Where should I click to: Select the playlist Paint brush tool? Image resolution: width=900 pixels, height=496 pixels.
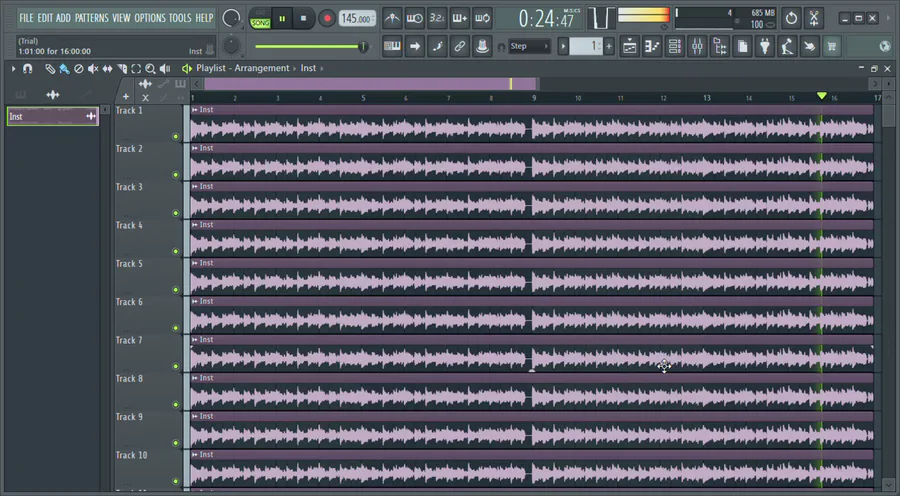tap(64, 69)
